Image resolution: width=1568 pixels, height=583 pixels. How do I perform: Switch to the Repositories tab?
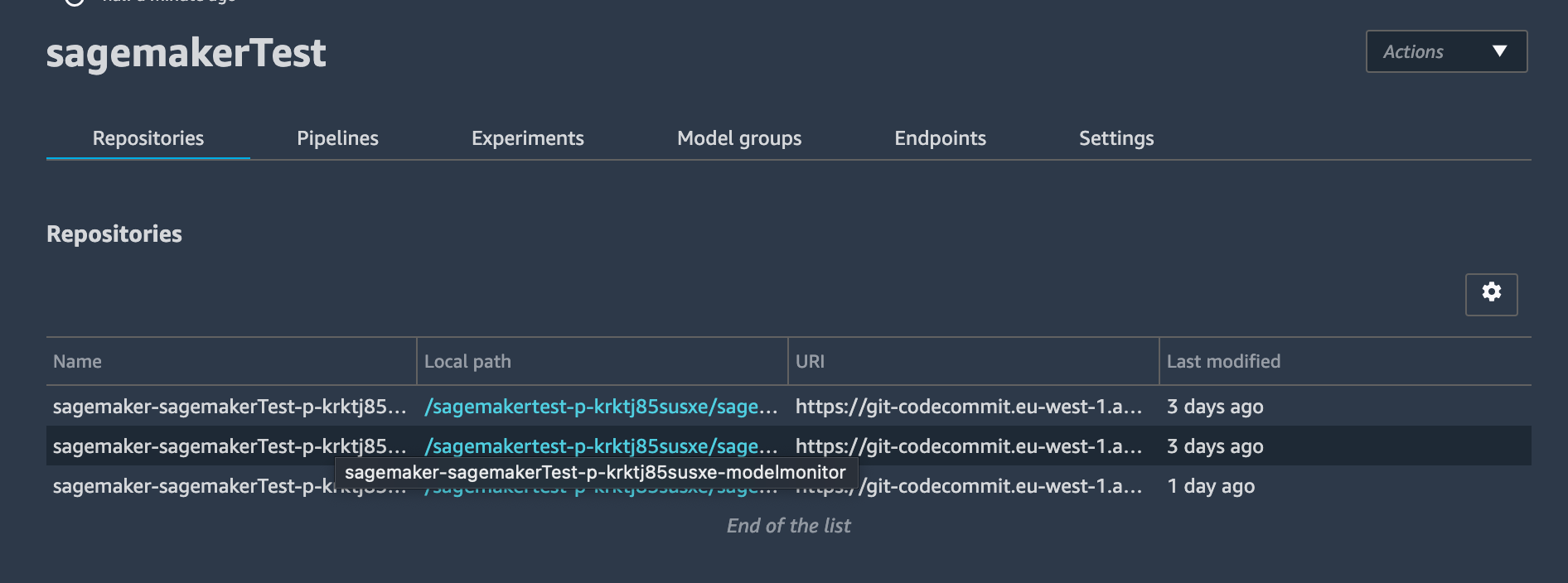click(x=148, y=138)
